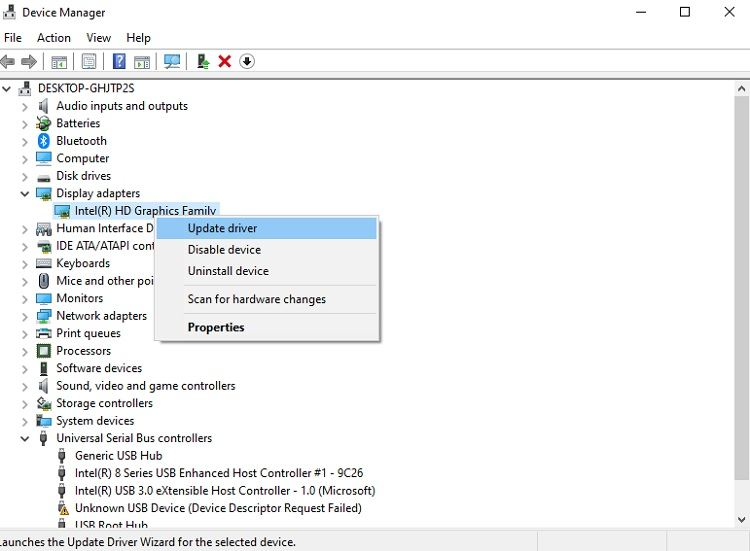Choose Uninstall device in context menu

click(228, 271)
